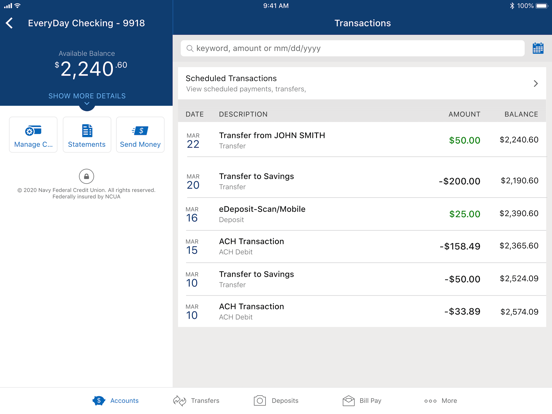Tap the More dots icon
The image size is (552, 414).
(430, 401)
